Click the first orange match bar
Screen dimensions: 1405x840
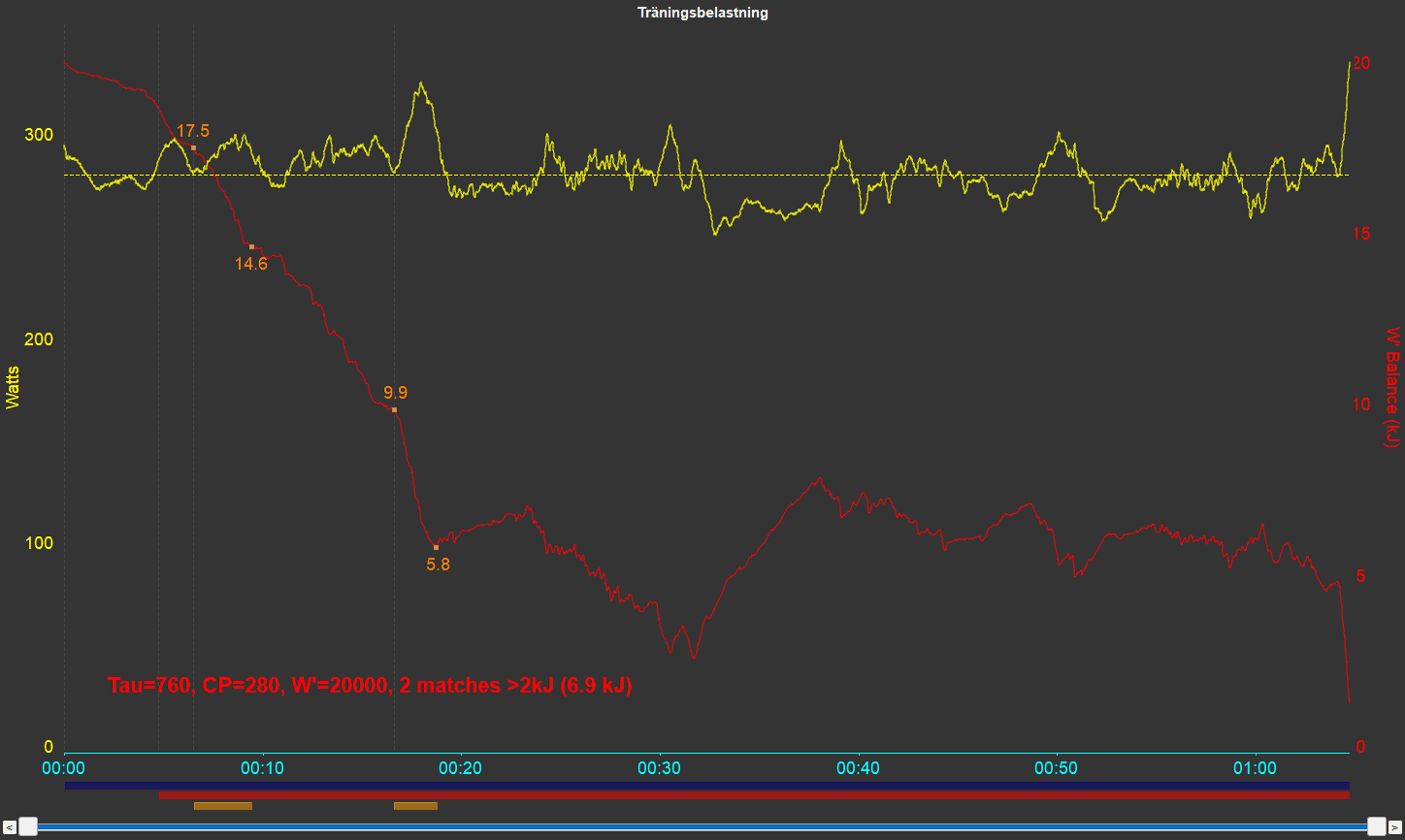pos(223,806)
